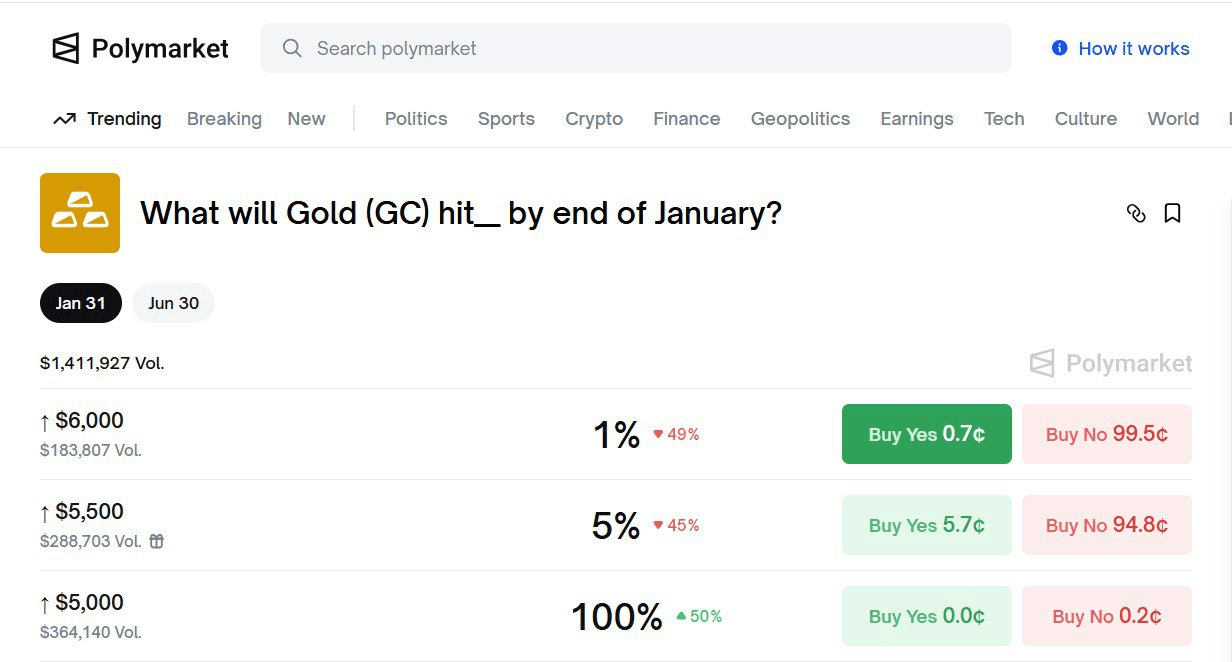Click the gold bars market thumbnail
This screenshot has width=1232, height=662.
80,213
